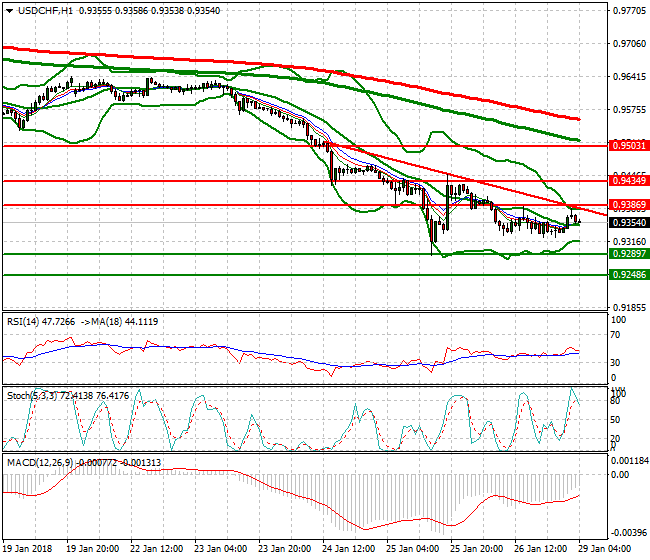Open the chart menu triangle beside USDCHF,H1
The height and width of the screenshot is (560, 650).
(x=9, y=11)
